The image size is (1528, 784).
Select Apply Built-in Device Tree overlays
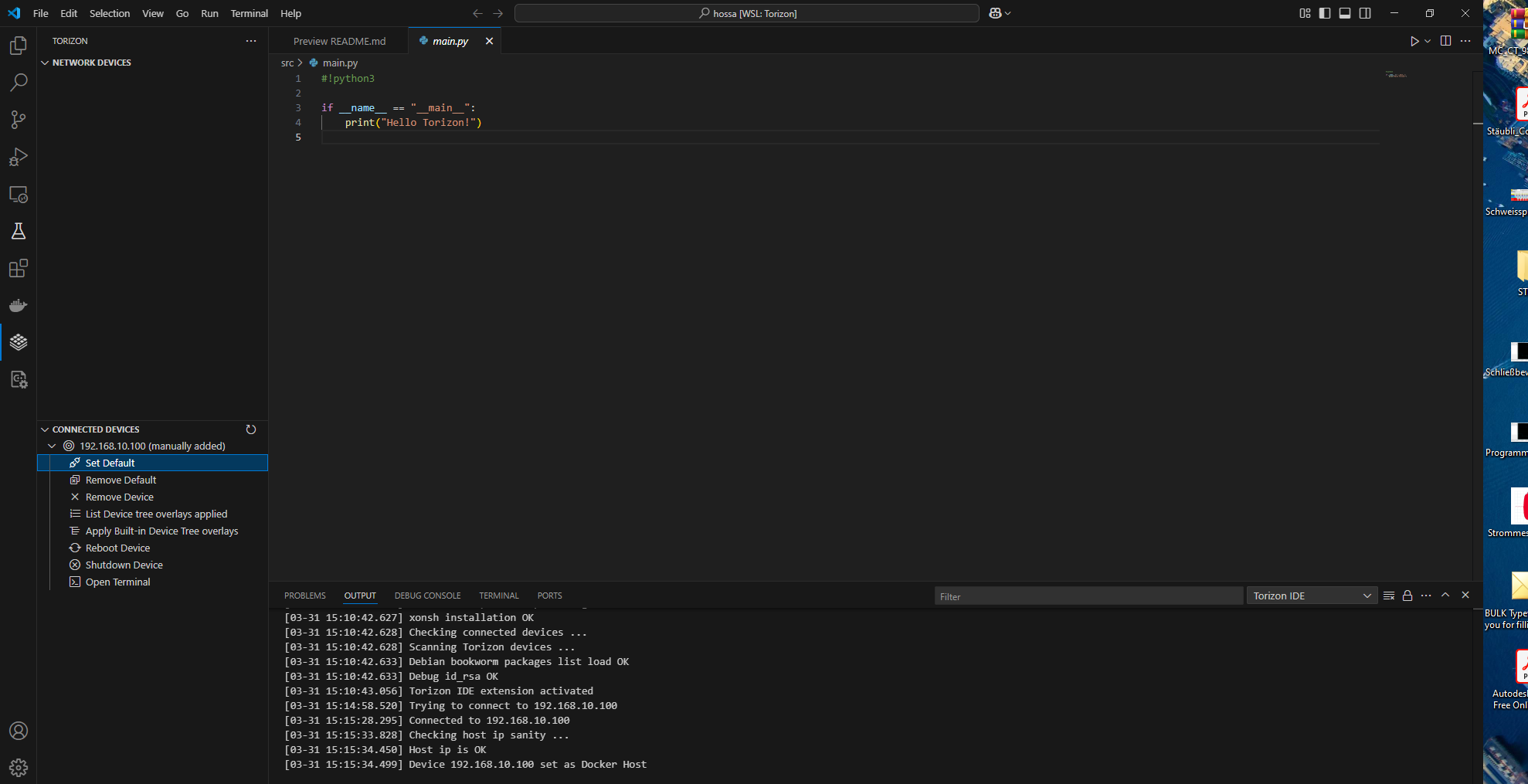[153, 531]
